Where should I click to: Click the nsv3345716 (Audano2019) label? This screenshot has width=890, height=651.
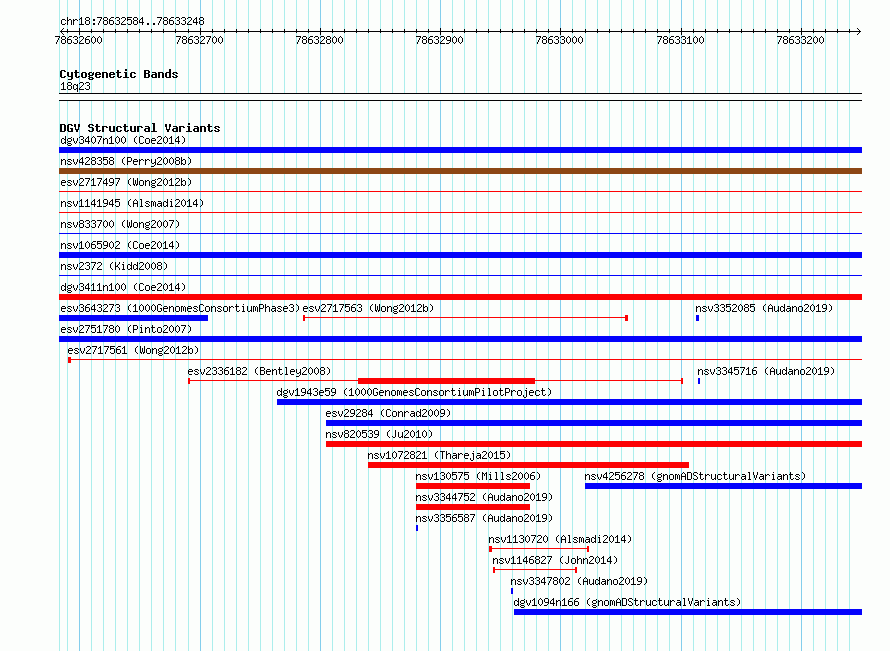pos(766,371)
